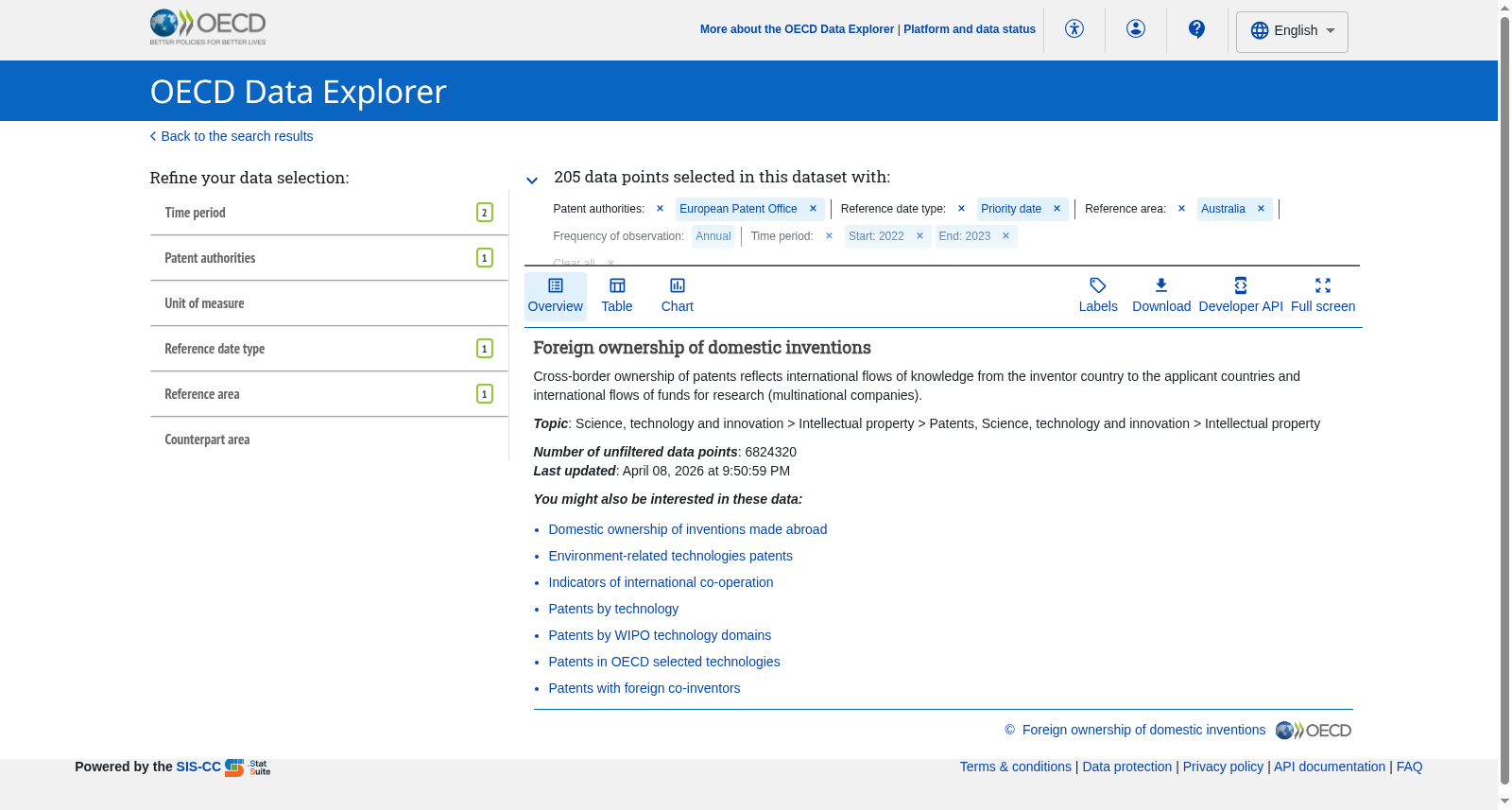Open API documentation link
This screenshot has width=1512, height=810.
point(1330,767)
